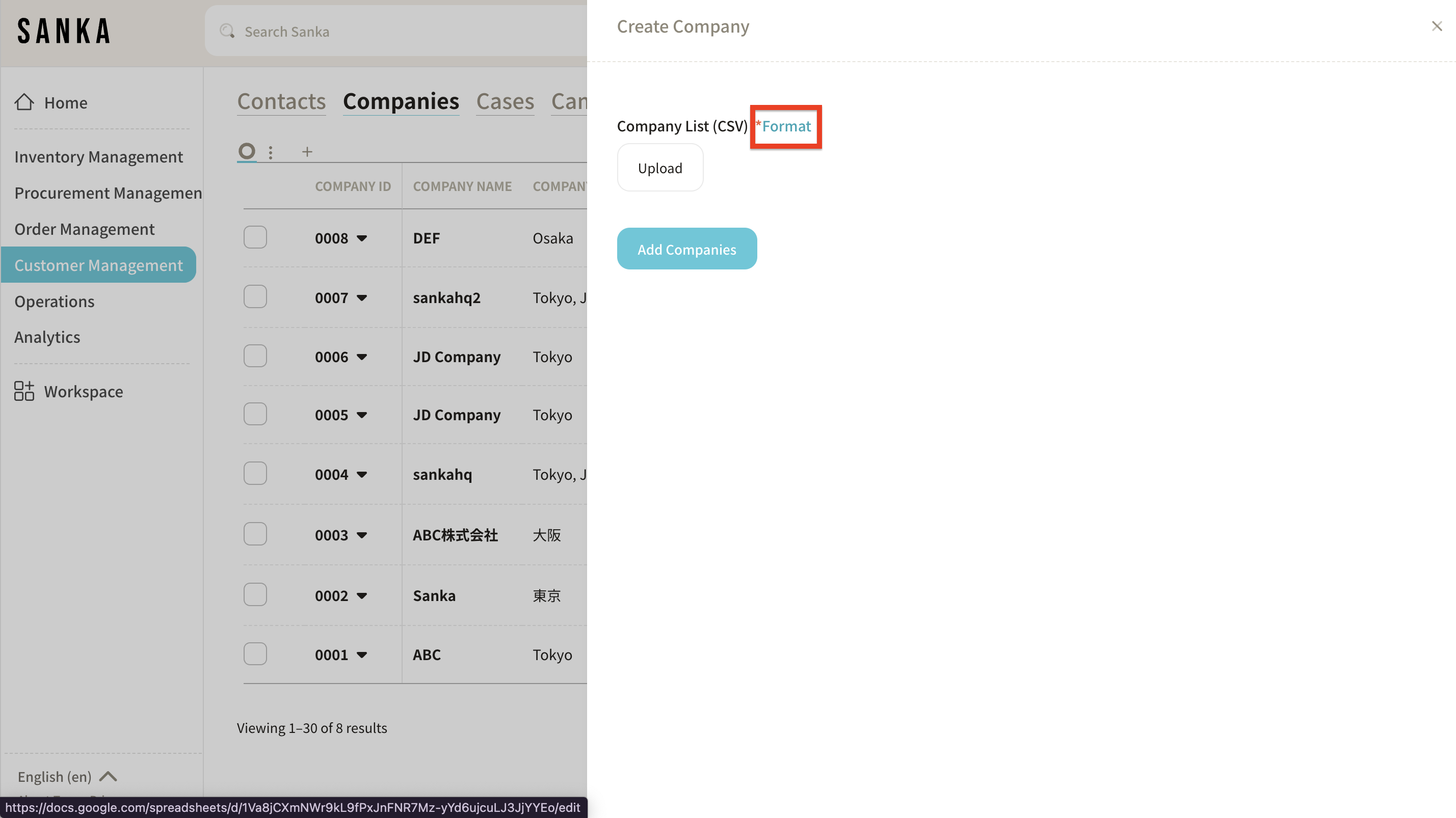Click the Upload CSV button

pyautogui.click(x=659, y=168)
